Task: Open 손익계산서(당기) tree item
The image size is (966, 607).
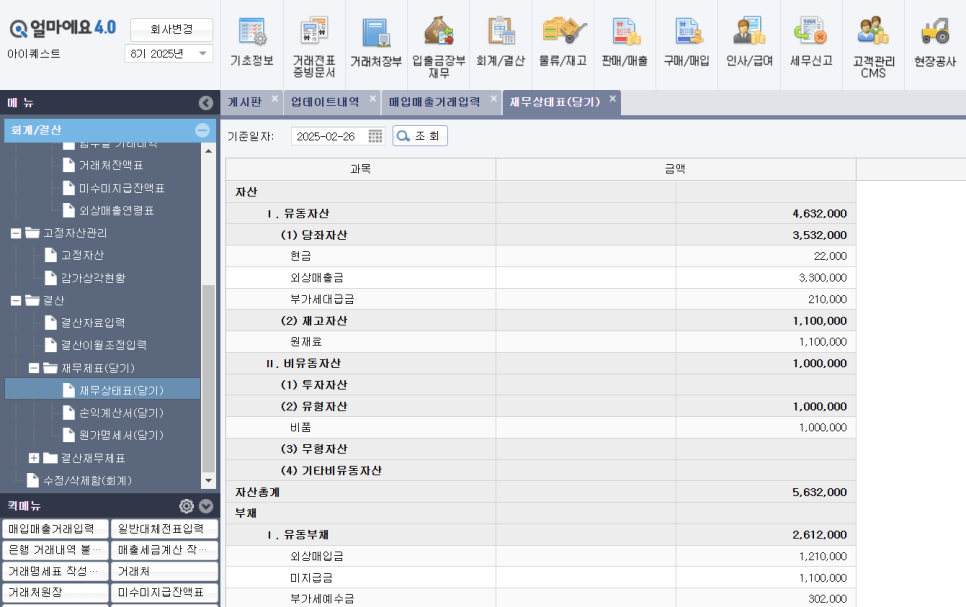Action: click(121, 413)
